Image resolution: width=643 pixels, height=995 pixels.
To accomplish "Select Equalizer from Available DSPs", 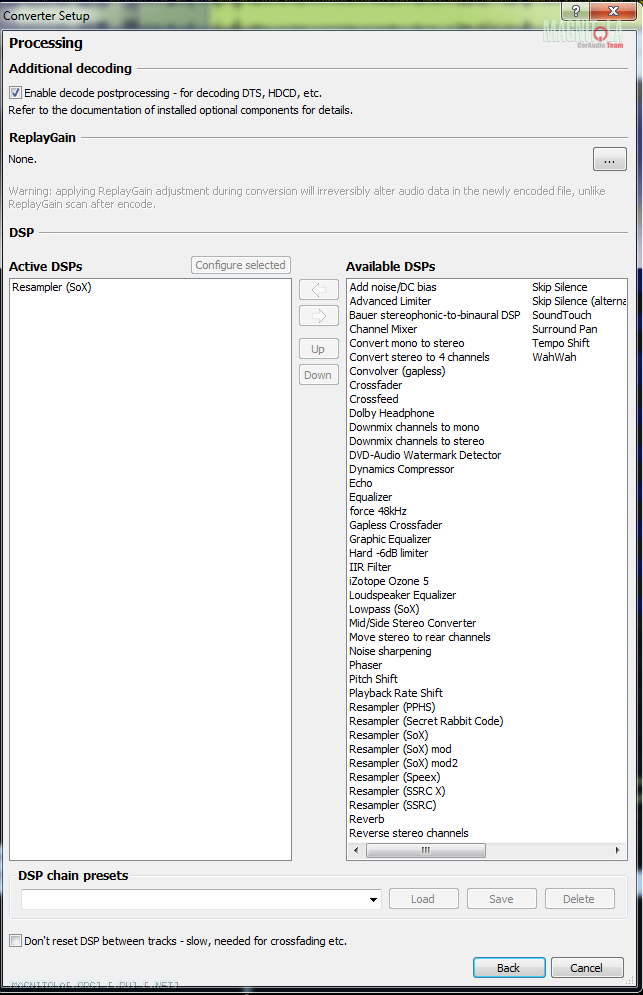I will pos(370,497).
